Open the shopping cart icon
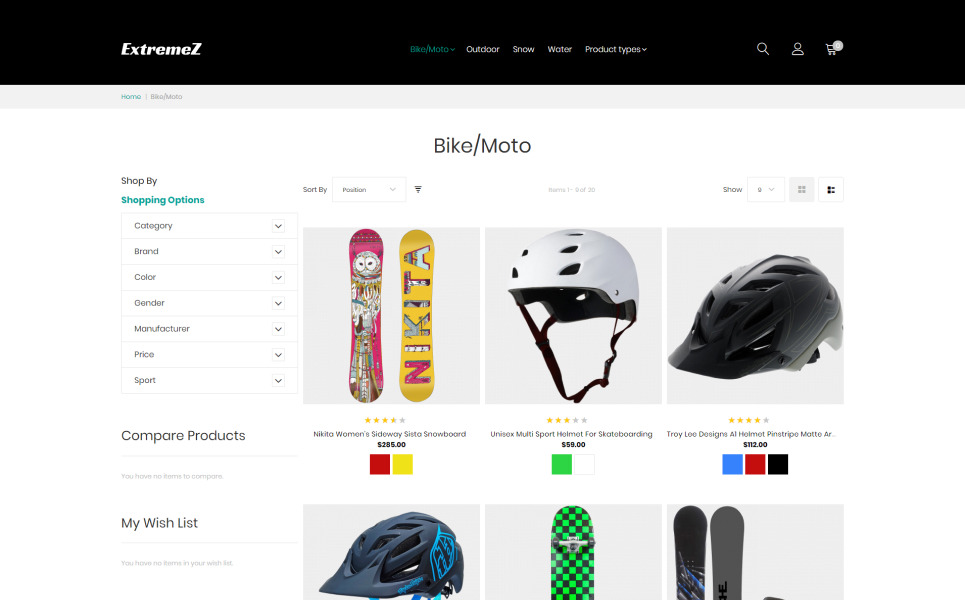 [833, 49]
